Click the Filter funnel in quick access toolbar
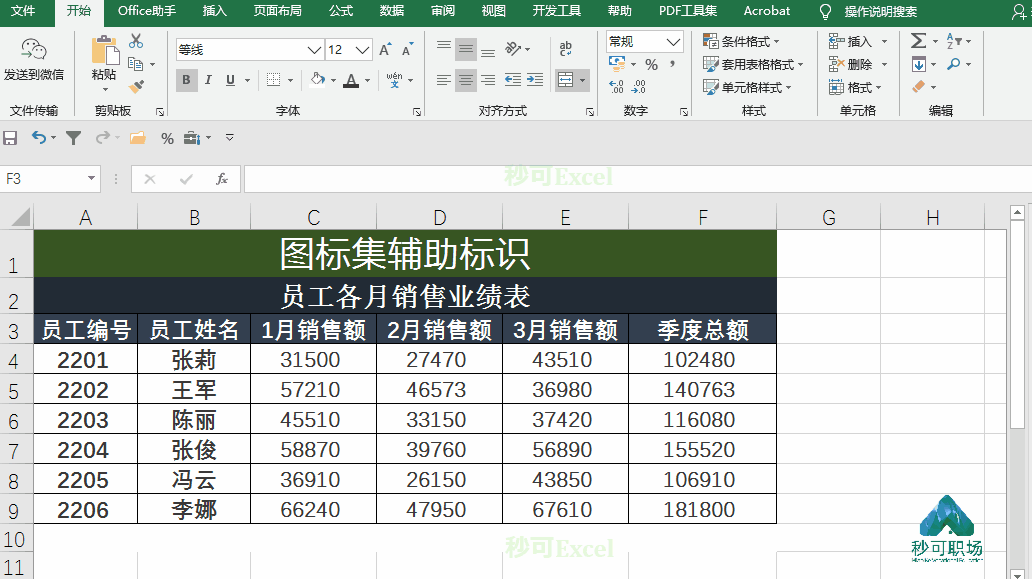This screenshot has height=579, width=1032. tap(74, 138)
